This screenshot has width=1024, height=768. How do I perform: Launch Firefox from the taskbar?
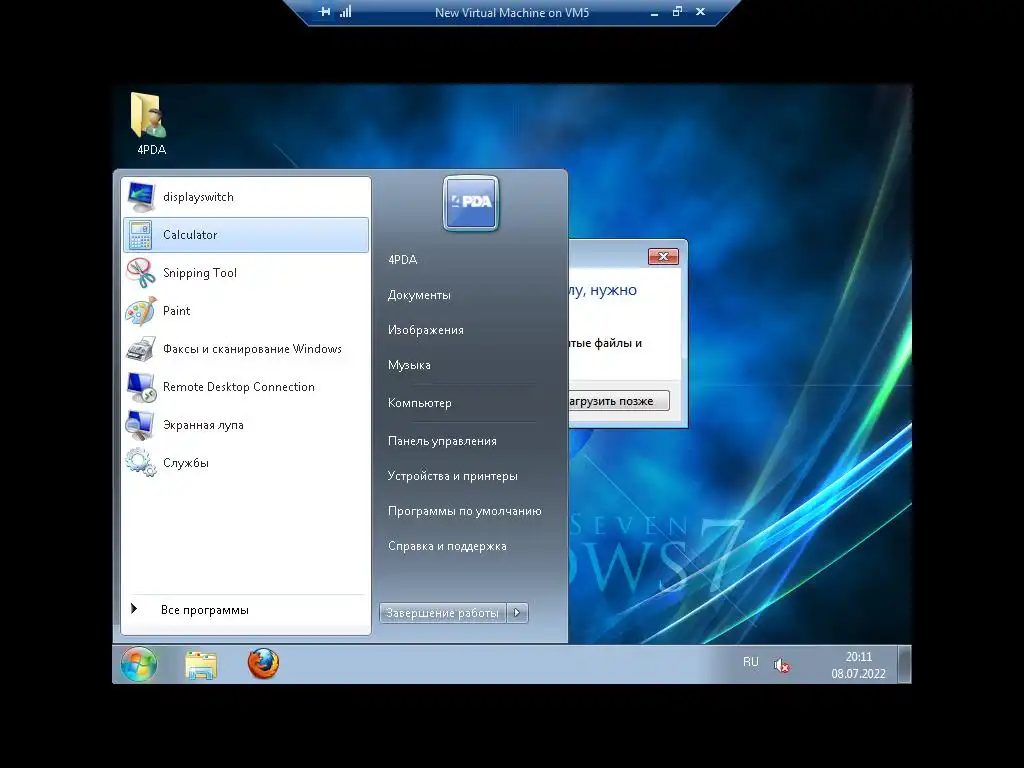click(263, 664)
